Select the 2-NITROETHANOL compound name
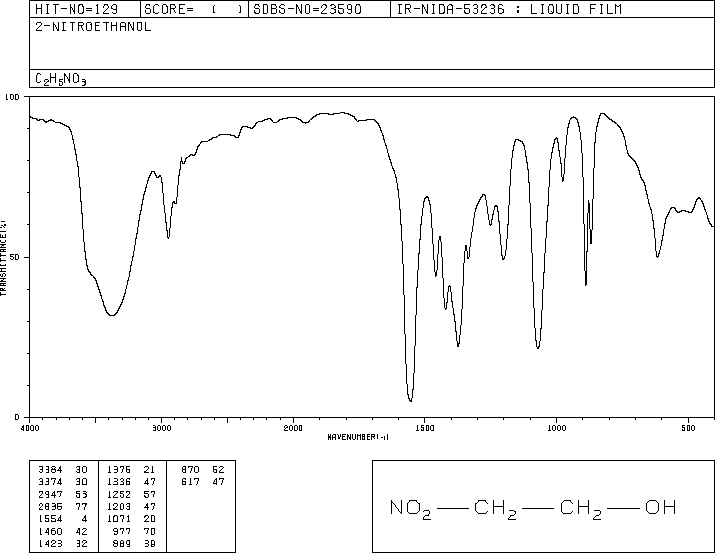This screenshot has height=553, width=715. coord(93,27)
